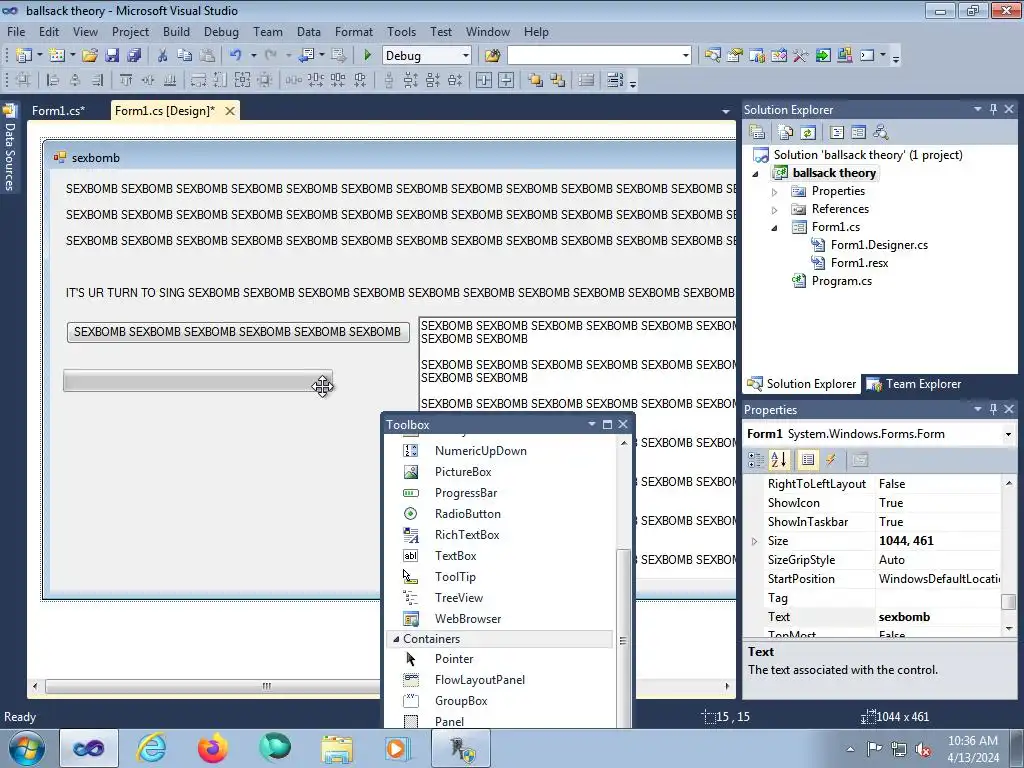Image resolution: width=1024 pixels, height=768 pixels.
Task: Click the Find in Files icon
Action: 492,56
